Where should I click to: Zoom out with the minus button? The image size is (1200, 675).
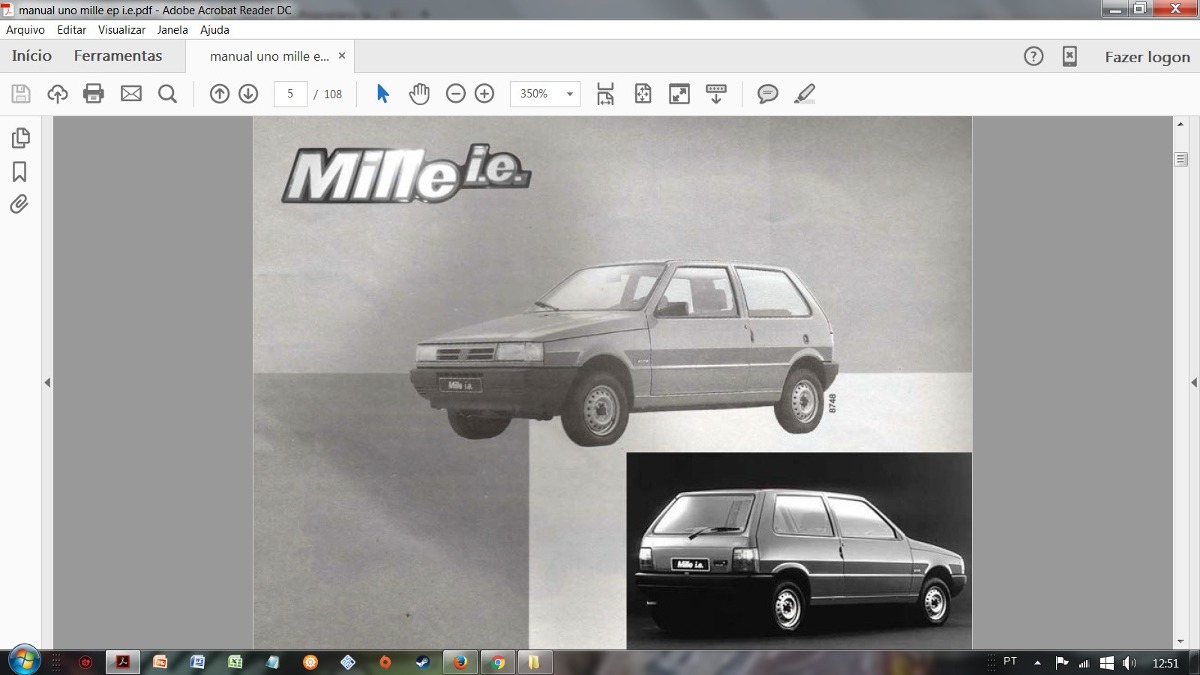click(455, 94)
